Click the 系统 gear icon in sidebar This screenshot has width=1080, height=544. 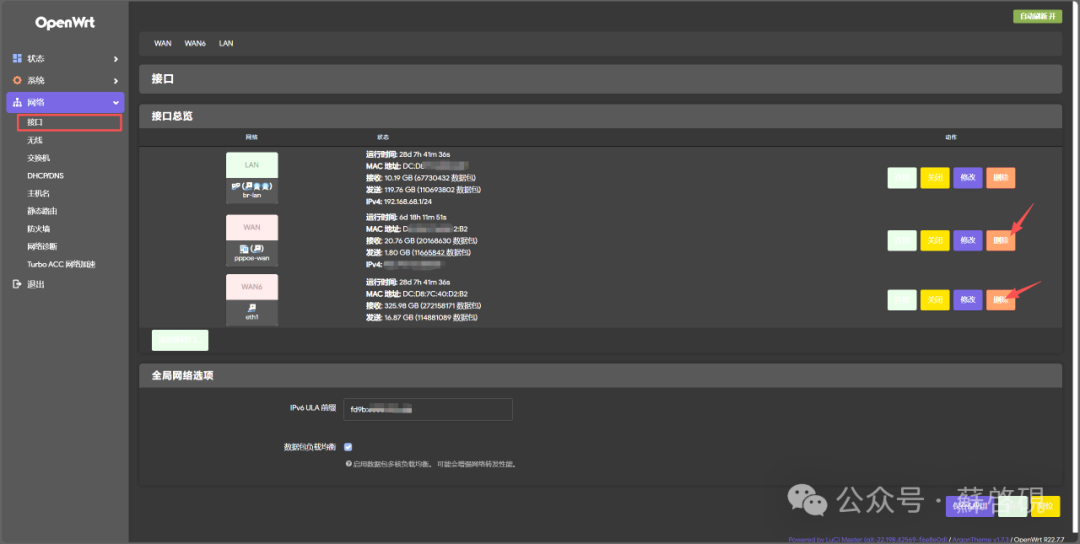point(17,81)
